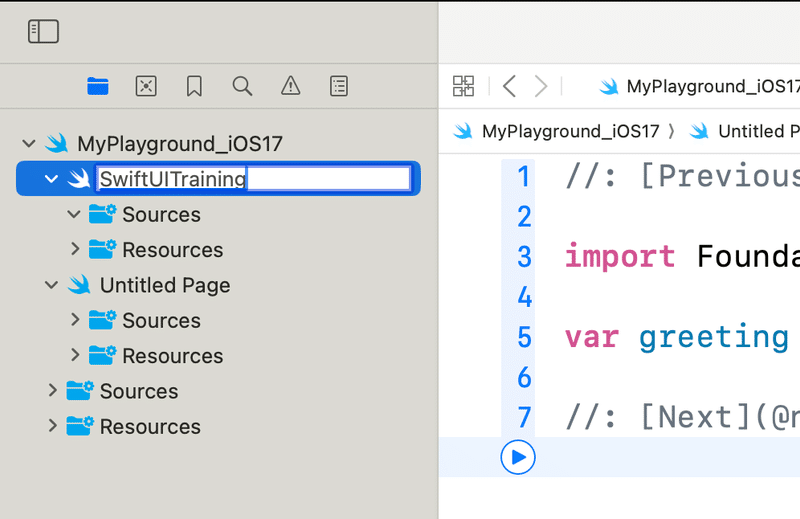This screenshot has width=800, height=519.
Task: Click the import keyword on line 3
Action: tap(620, 256)
